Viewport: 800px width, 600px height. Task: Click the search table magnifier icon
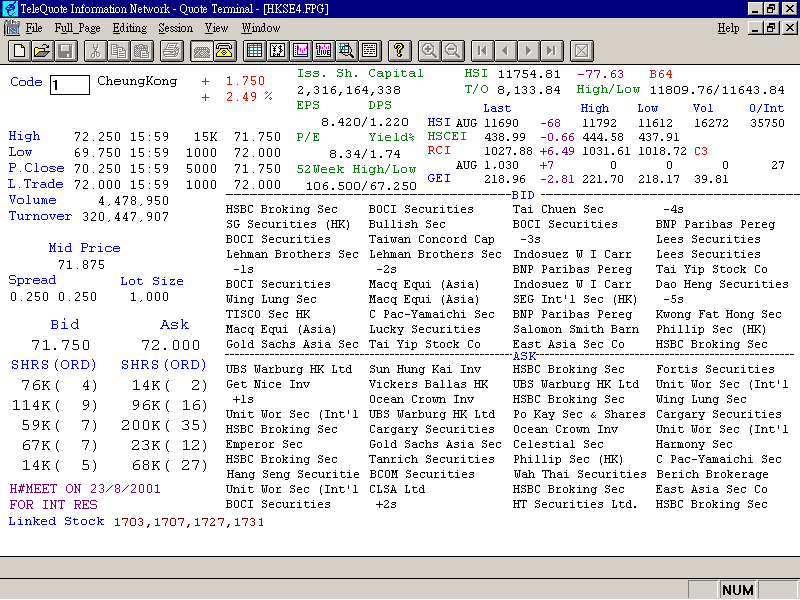click(347, 51)
